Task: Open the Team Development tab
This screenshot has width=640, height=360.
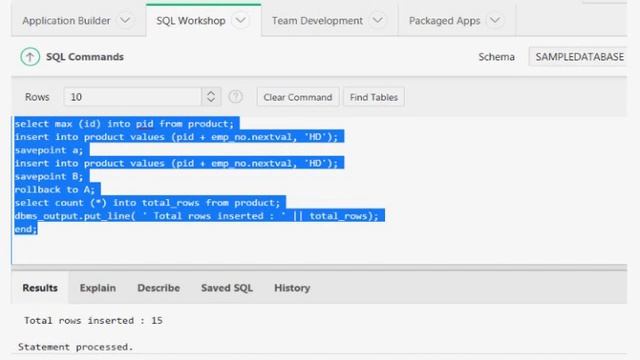Action: tap(317, 20)
